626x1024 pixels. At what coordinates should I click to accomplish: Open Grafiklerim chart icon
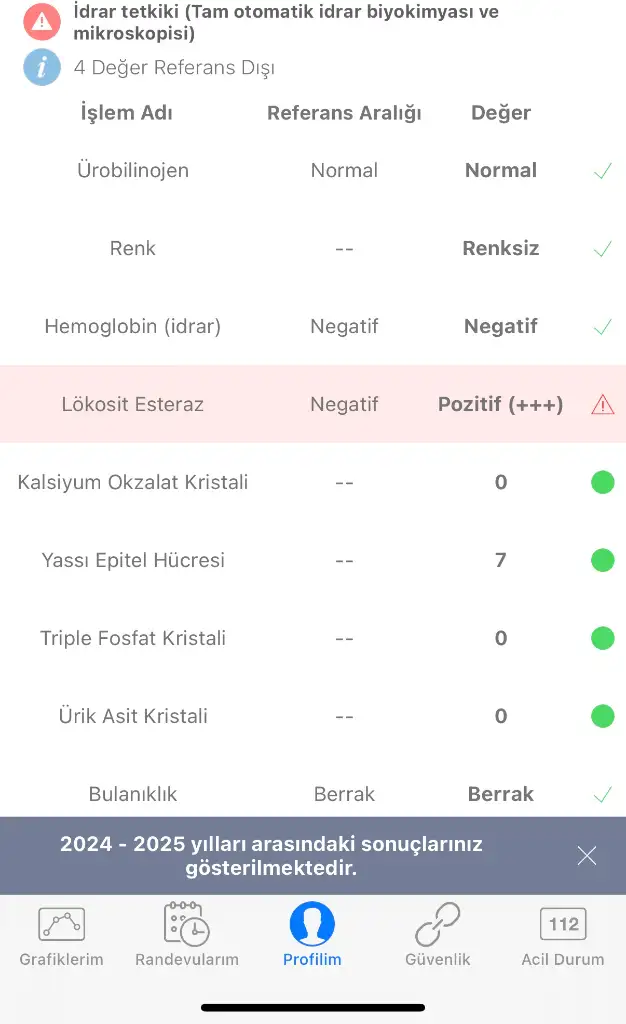[x=61, y=924]
